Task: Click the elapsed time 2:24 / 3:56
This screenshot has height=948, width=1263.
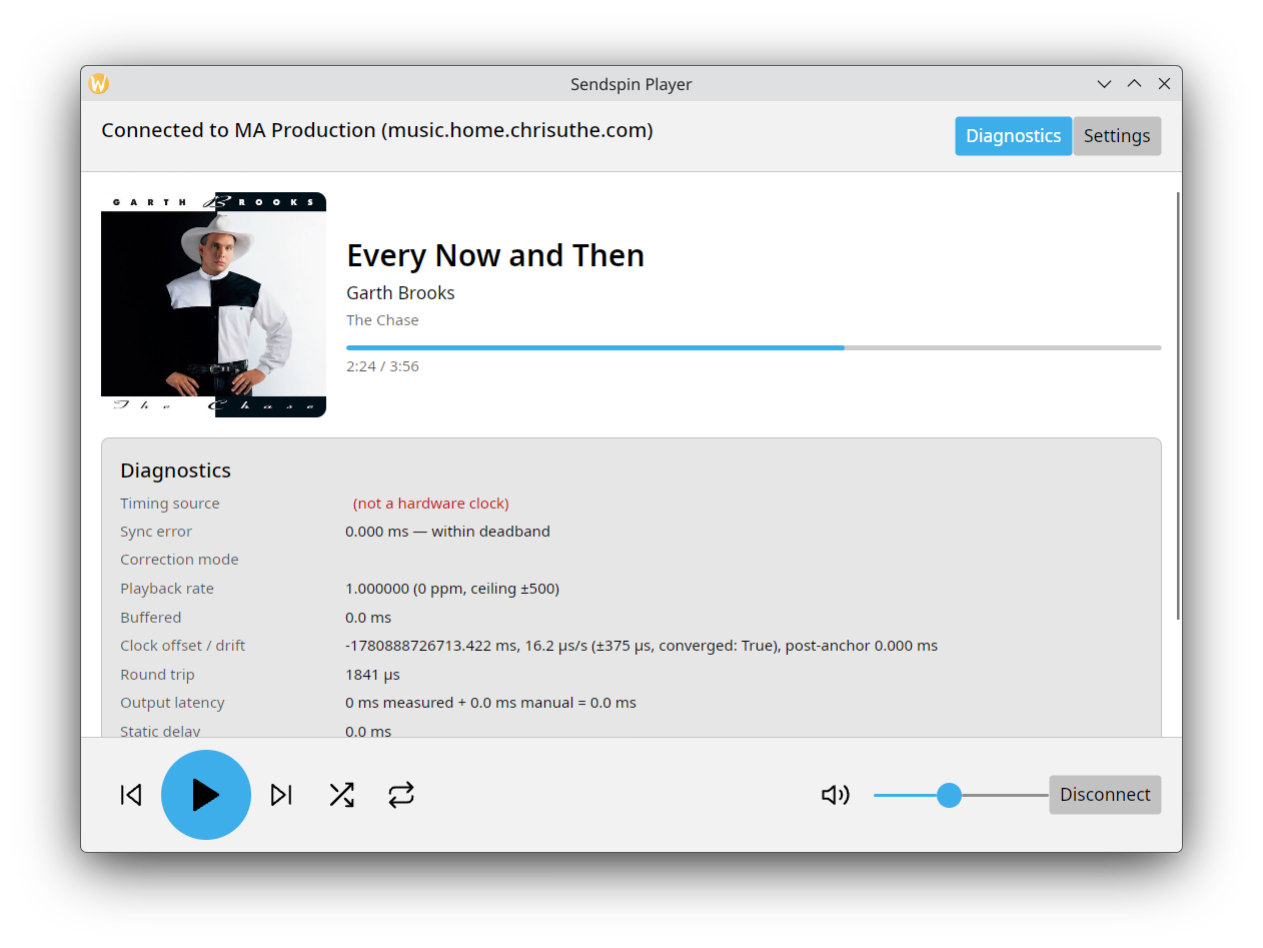Action: [x=382, y=366]
